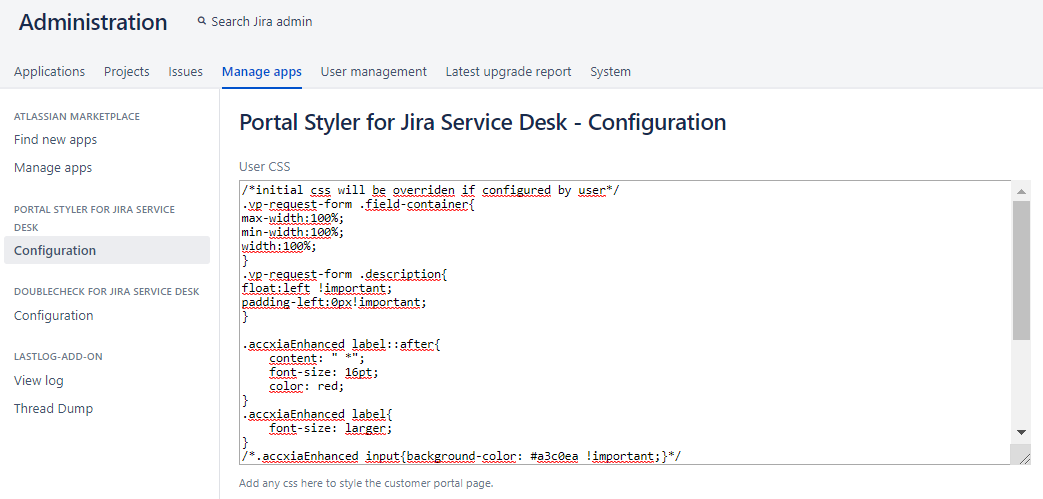Open the System tab
This screenshot has width=1043, height=499.
tap(611, 71)
